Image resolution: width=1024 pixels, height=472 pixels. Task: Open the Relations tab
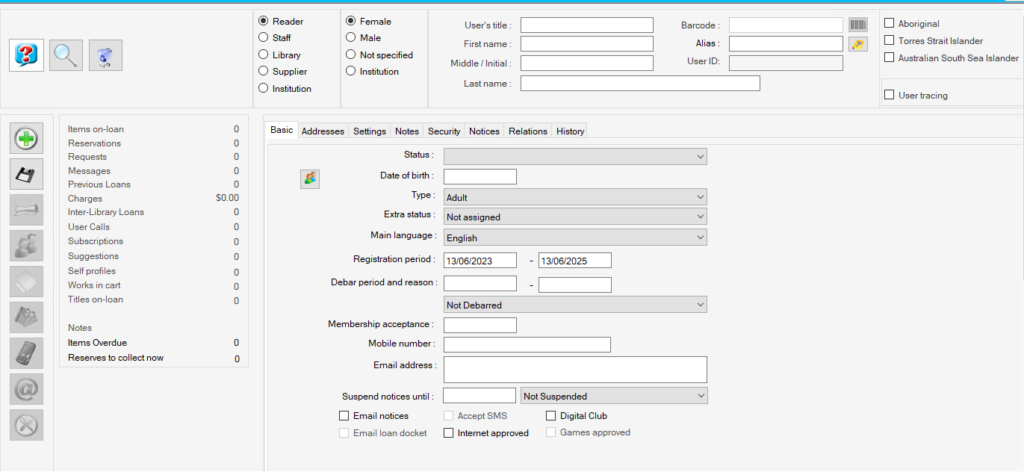pos(528,131)
